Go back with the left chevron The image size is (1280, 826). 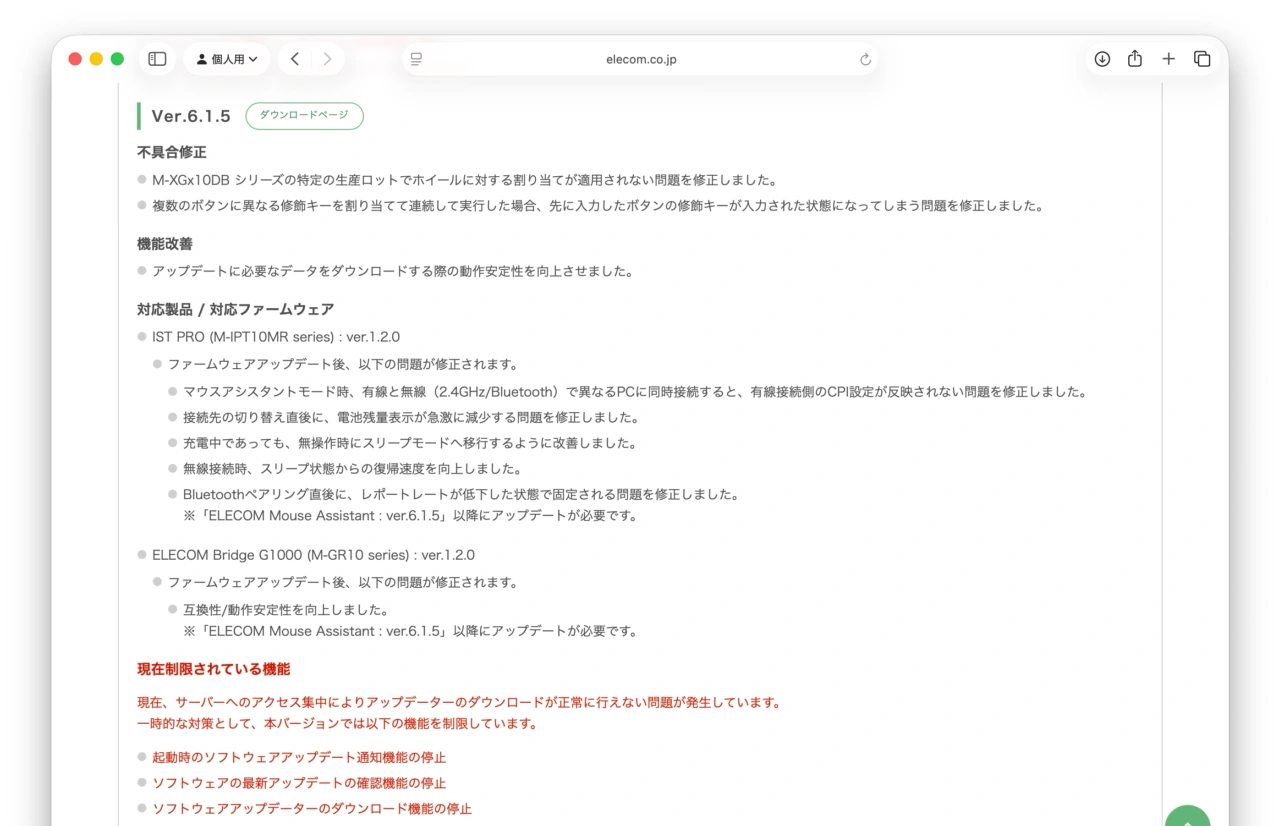(x=295, y=59)
